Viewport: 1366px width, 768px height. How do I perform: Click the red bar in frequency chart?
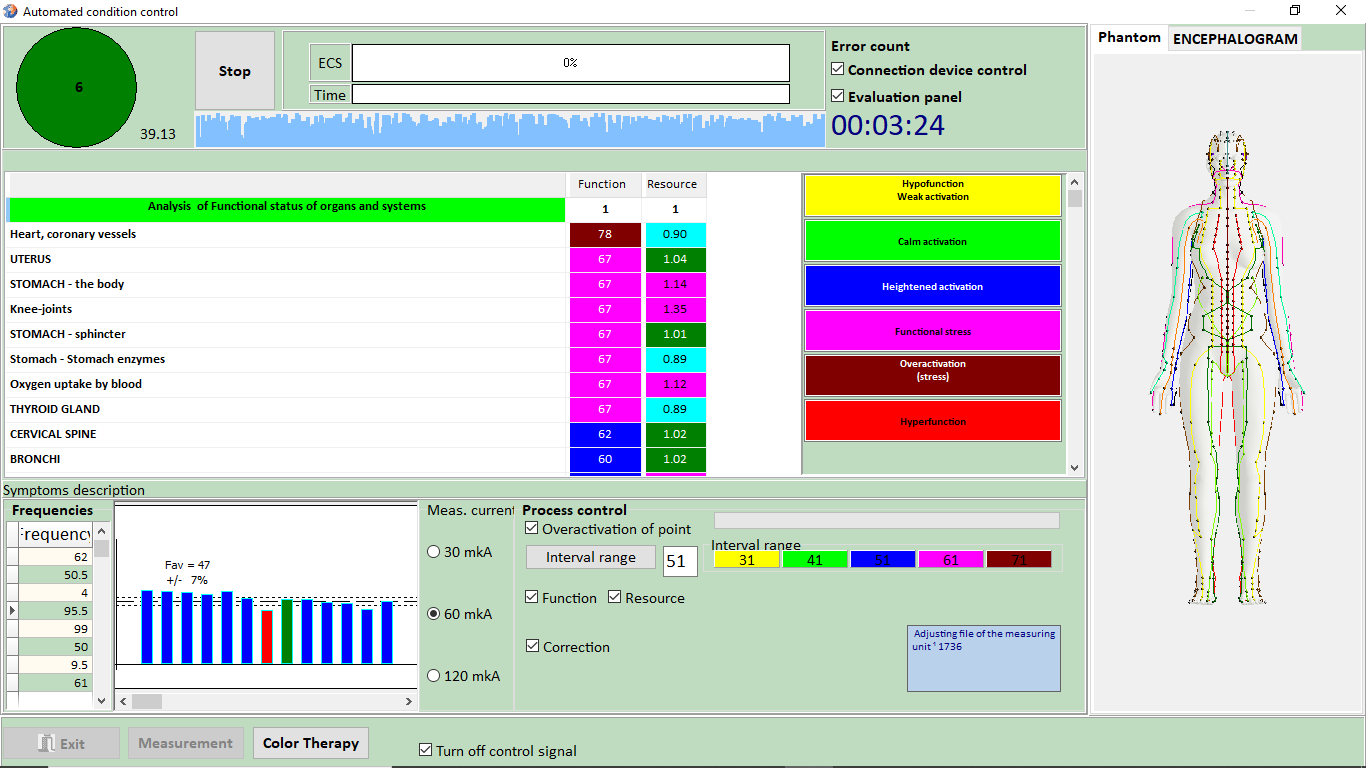(267, 636)
